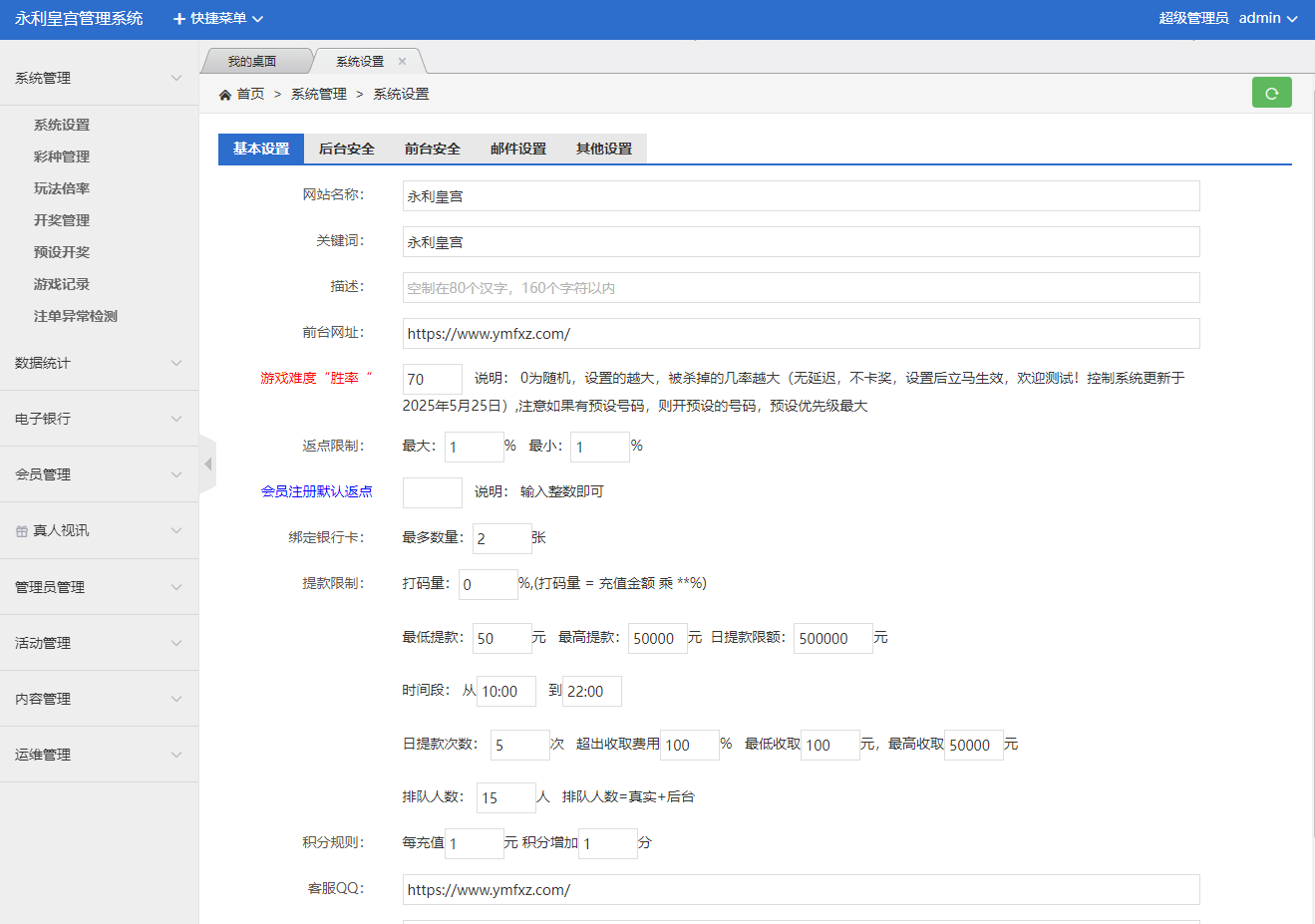
Task: Open the 邮件设置 tab
Action: [517, 149]
